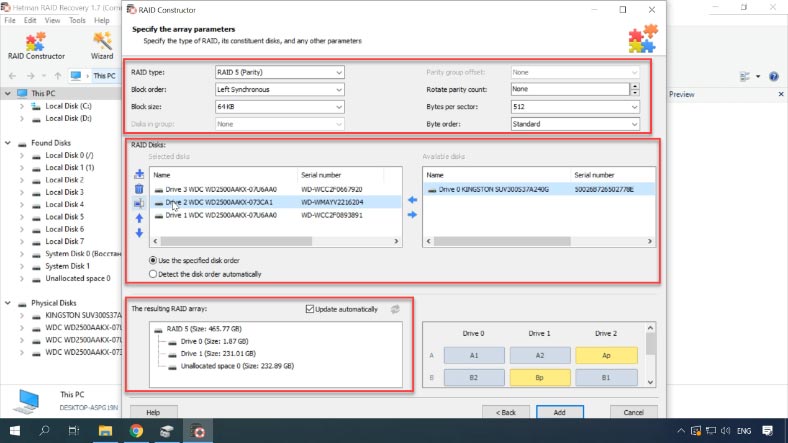The height and width of the screenshot is (443, 788).
Task: Open Tools menu
Action: pyautogui.click(x=77, y=21)
